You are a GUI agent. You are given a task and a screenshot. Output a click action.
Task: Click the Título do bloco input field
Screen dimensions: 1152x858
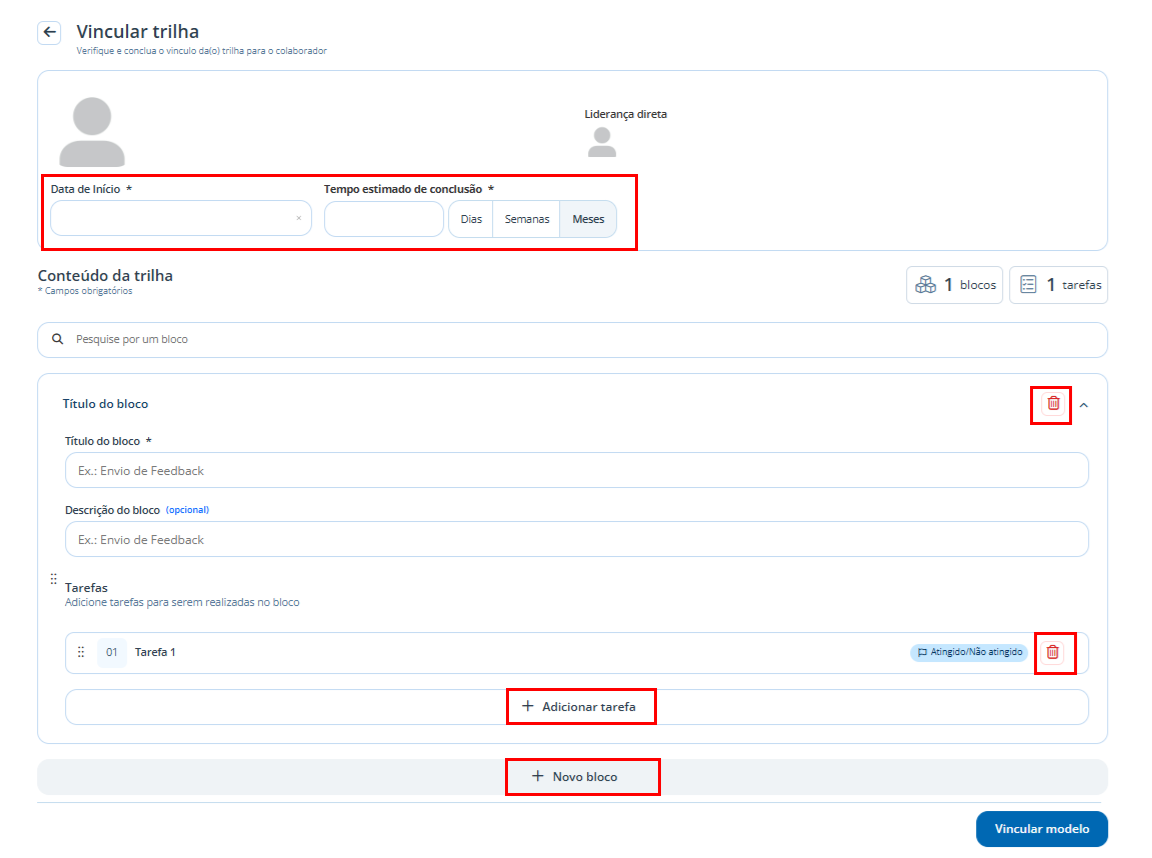pyautogui.click(x=577, y=470)
